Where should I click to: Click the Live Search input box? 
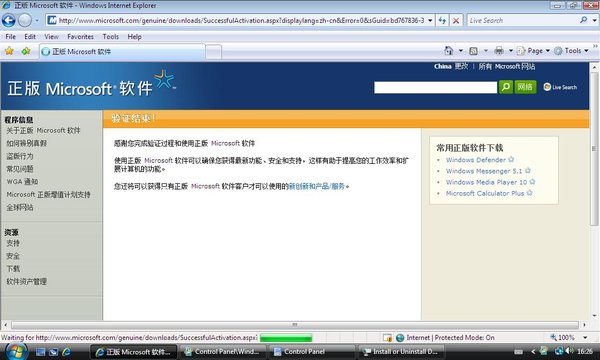[x=522, y=20]
